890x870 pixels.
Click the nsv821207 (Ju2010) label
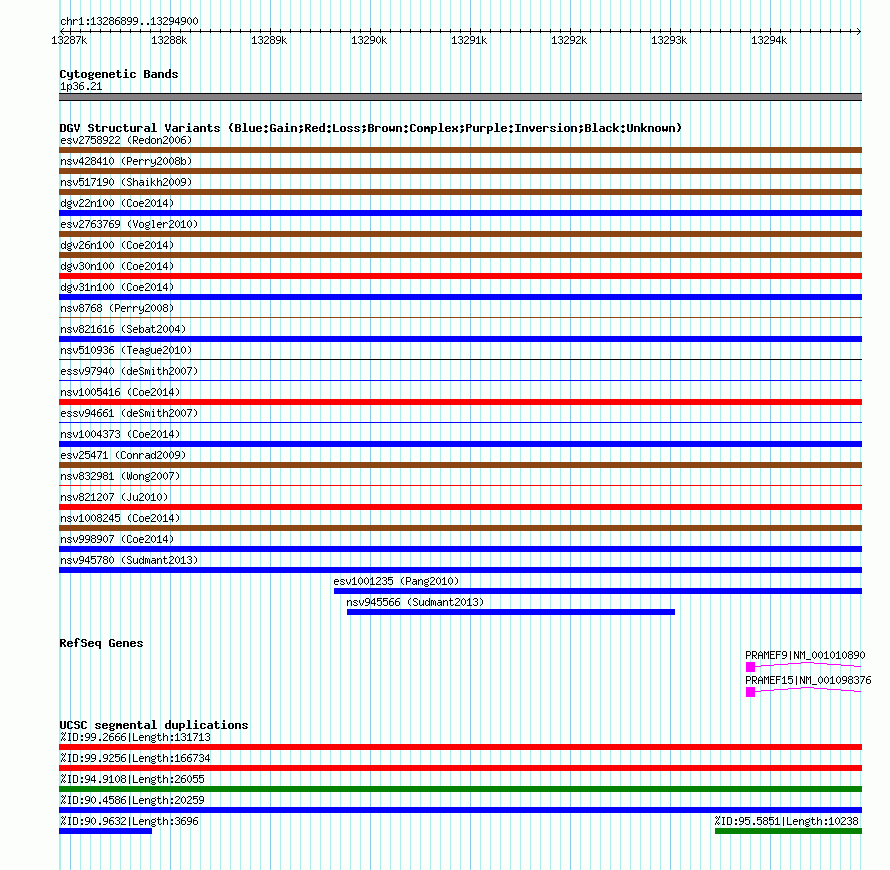[114, 497]
